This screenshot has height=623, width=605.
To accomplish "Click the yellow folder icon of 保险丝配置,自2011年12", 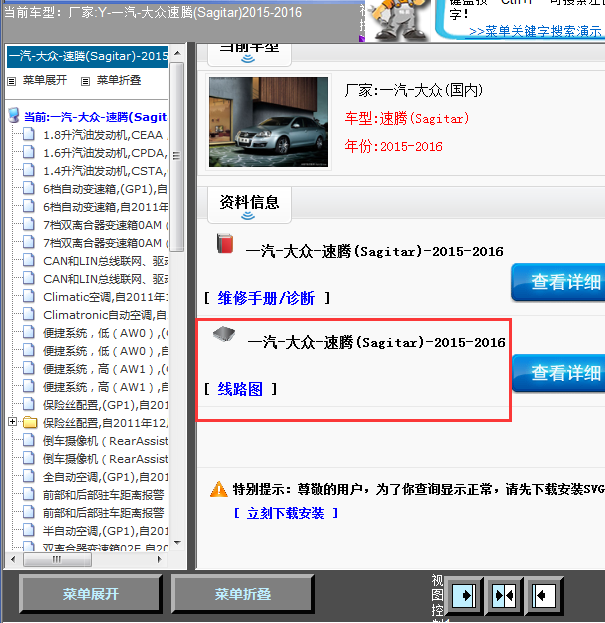I will pos(30,422).
